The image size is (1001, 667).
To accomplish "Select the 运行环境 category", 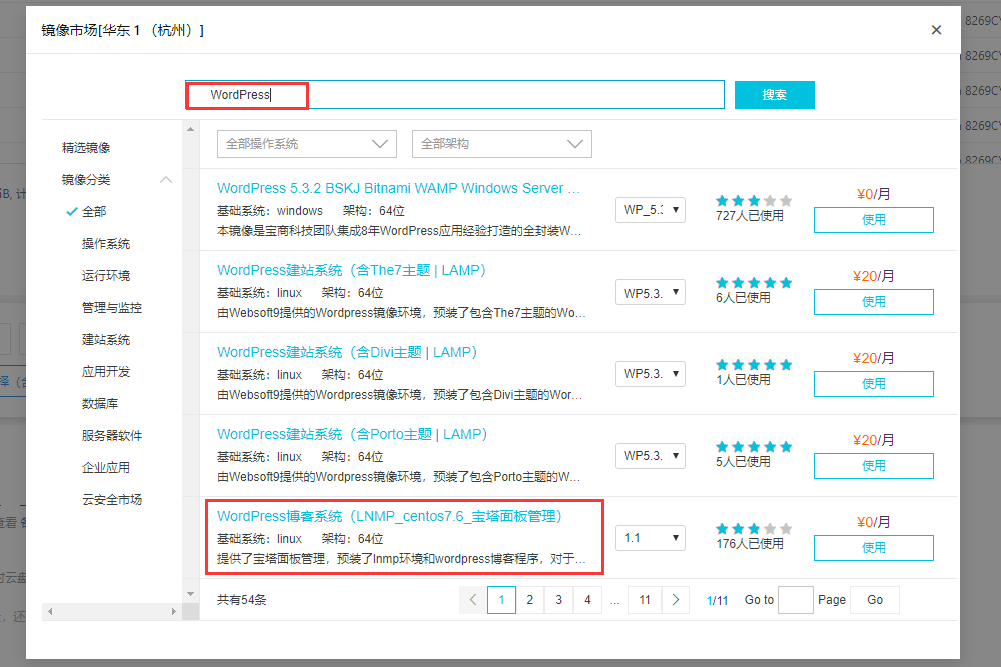I will click(105, 276).
